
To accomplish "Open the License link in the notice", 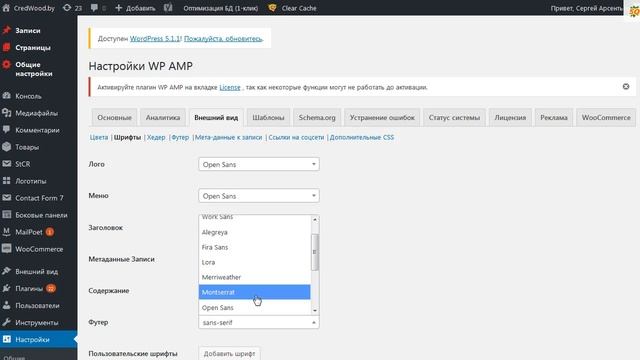I will point(230,87).
